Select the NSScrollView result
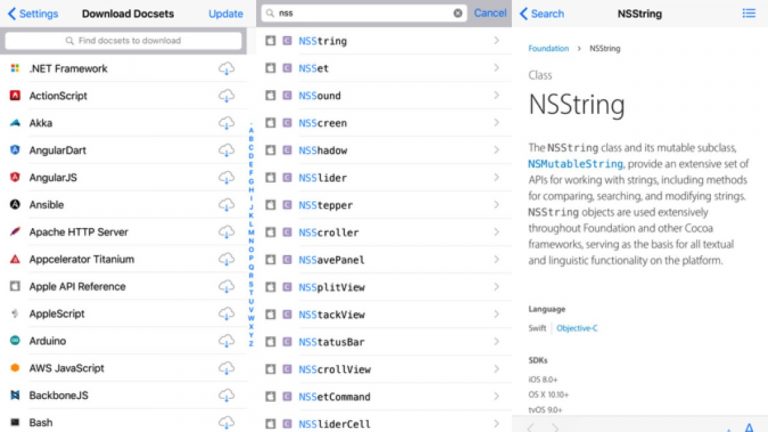The height and width of the screenshot is (432, 768). pos(384,369)
